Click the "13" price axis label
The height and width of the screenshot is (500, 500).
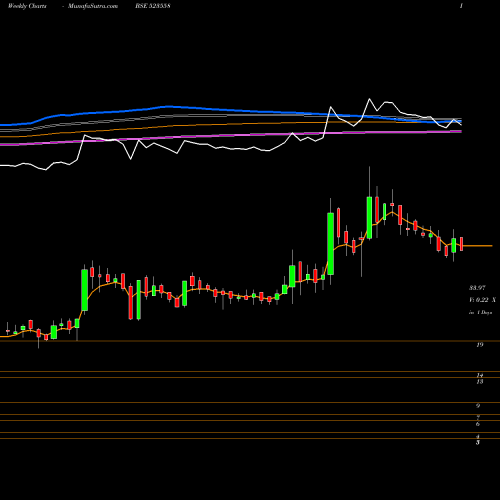click(479, 382)
